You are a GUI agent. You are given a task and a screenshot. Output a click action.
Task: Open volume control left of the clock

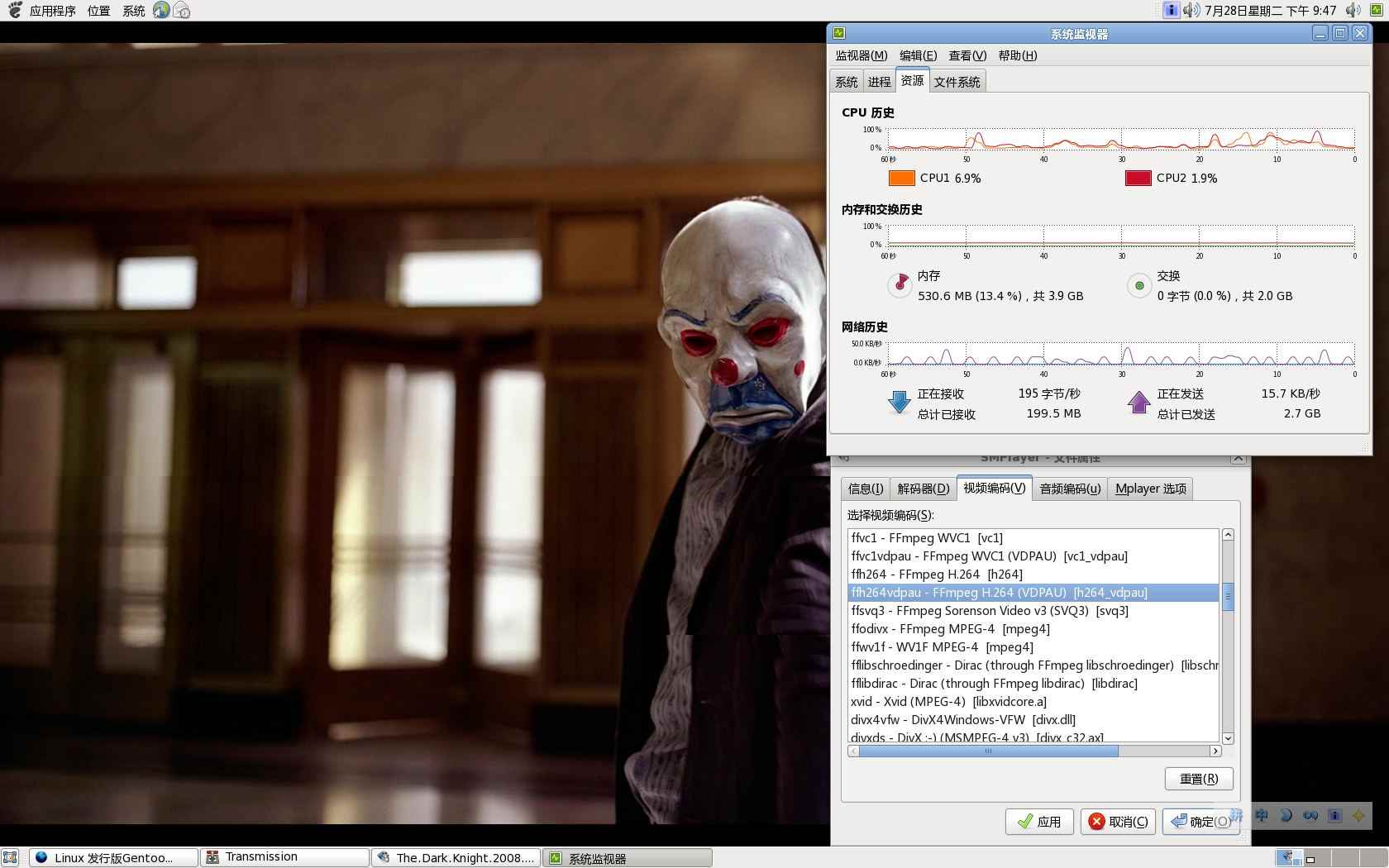point(1191,10)
